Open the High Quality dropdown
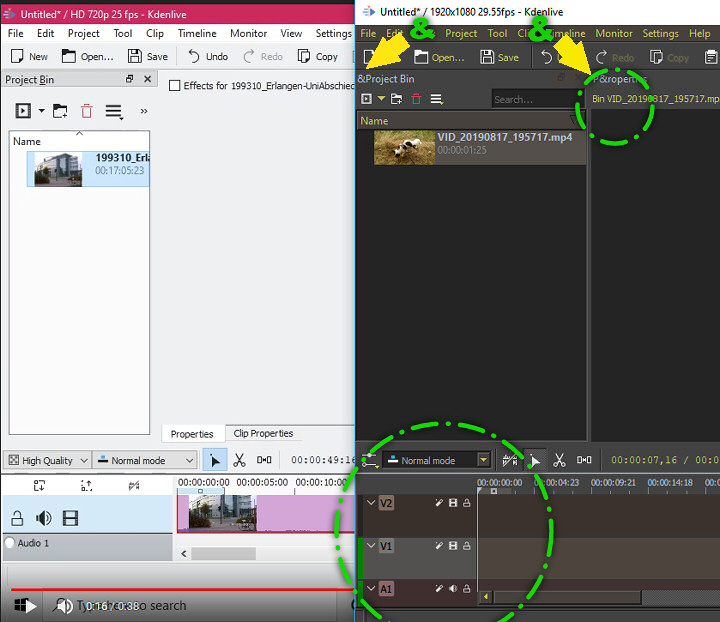Image resolution: width=720 pixels, height=622 pixels. point(47,460)
